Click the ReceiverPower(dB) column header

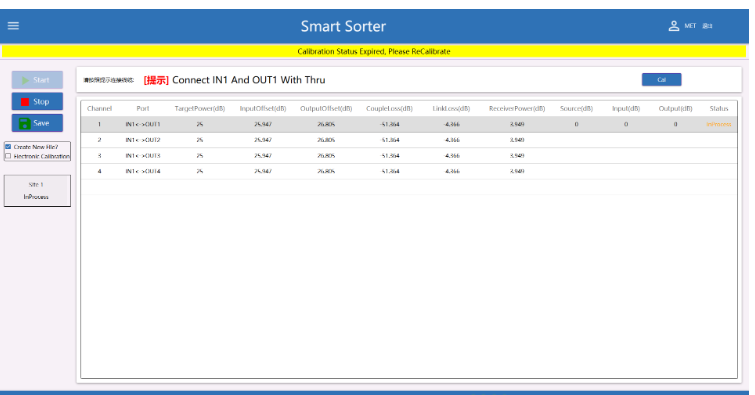[517, 108]
